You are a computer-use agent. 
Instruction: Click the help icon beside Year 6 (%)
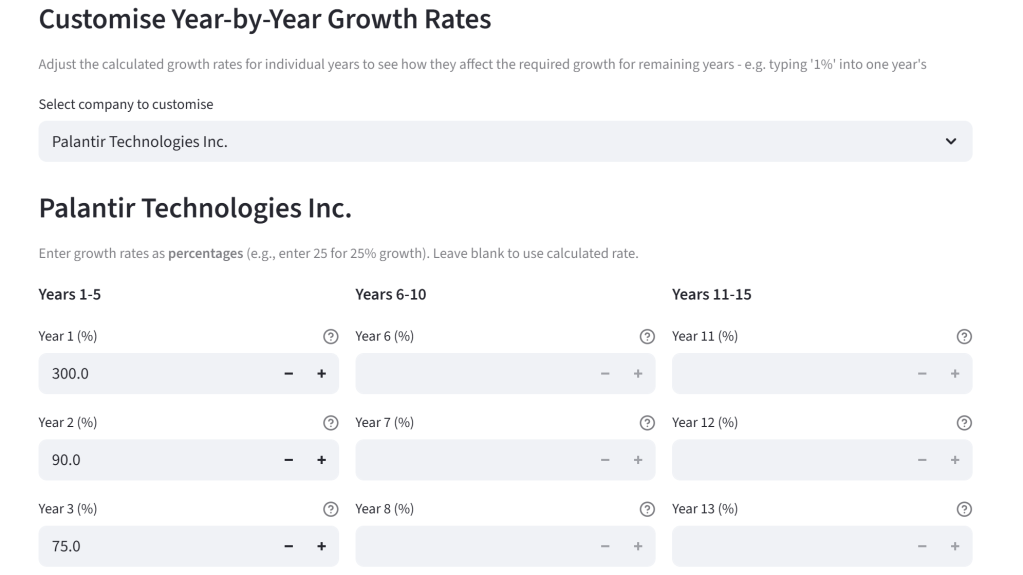click(x=647, y=337)
